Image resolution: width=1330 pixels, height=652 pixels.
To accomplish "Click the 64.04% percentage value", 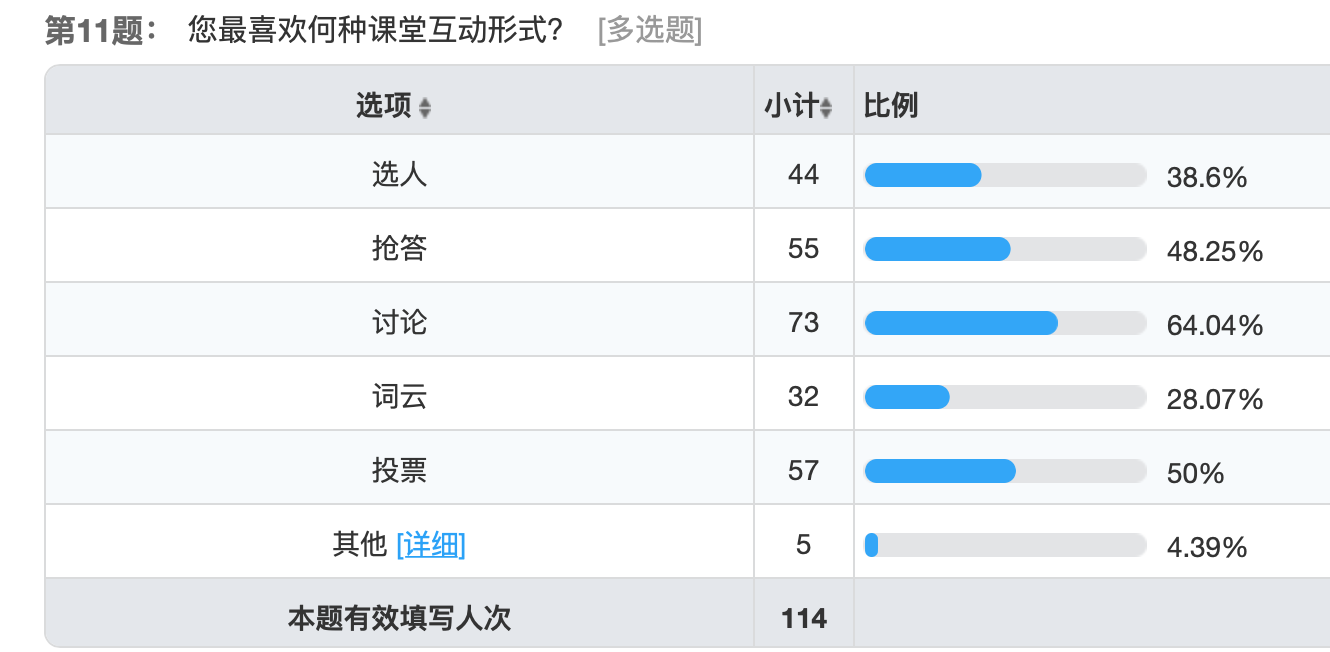I will coord(1215,326).
